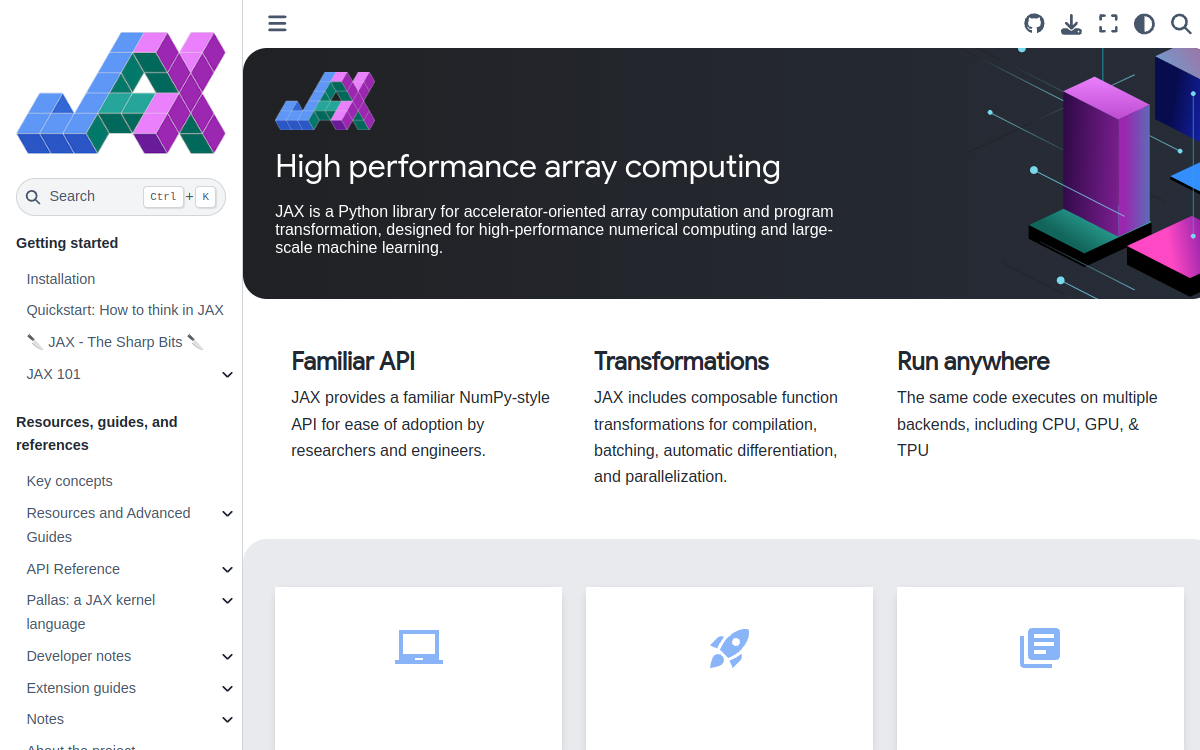The height and width of the screenshot is (750, 1200).
Task: Expand the JAX 101 chevron
Action: point(227,374)
